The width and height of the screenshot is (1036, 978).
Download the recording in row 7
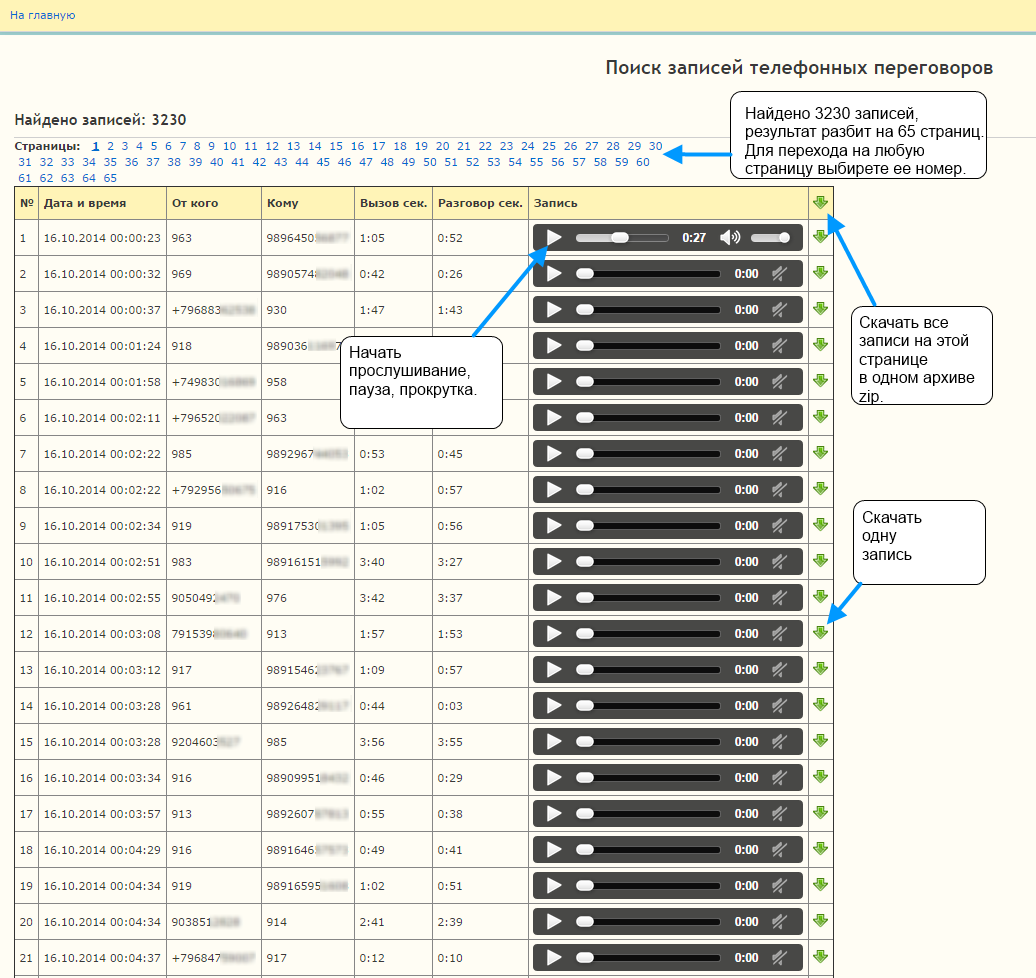[x=821, y=453]
